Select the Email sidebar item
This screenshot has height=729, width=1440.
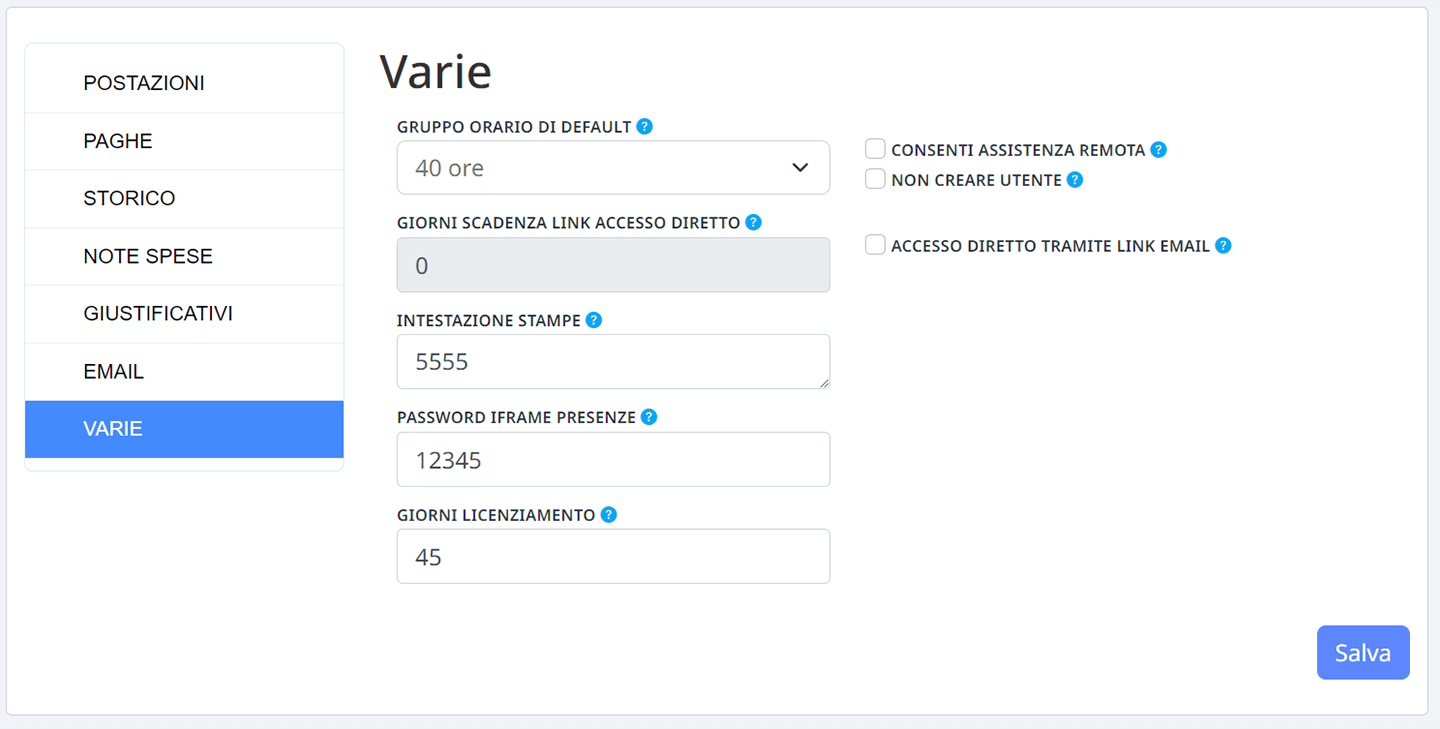184,372
